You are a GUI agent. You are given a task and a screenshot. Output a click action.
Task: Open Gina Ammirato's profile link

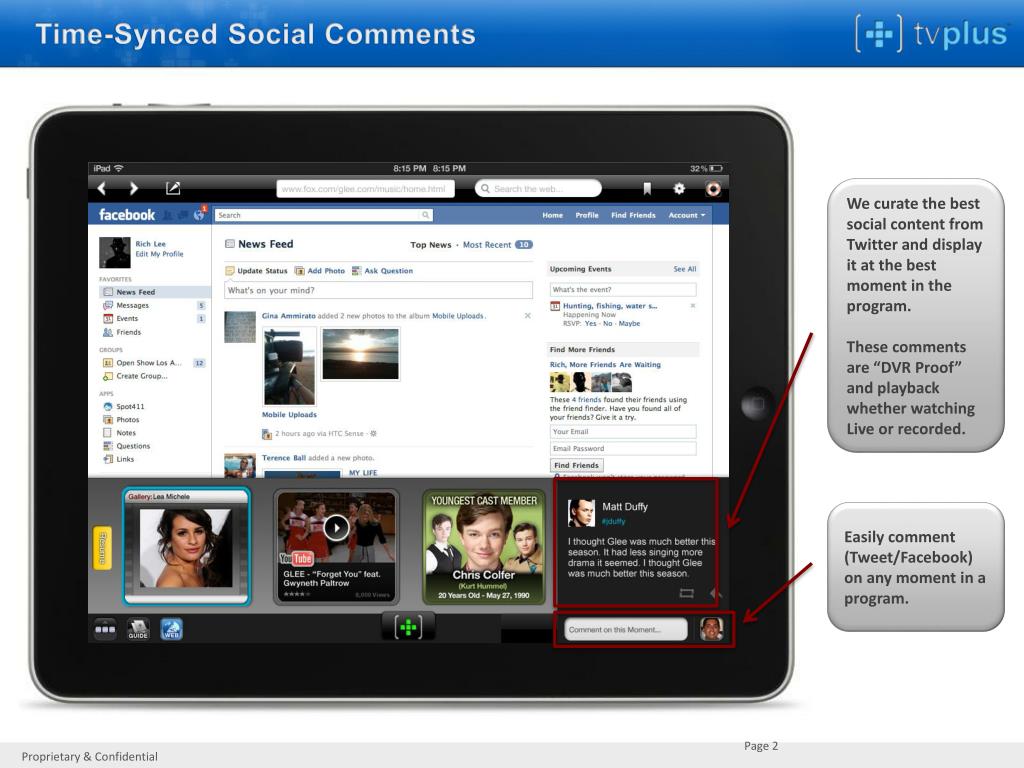click(x=288, y=315)
